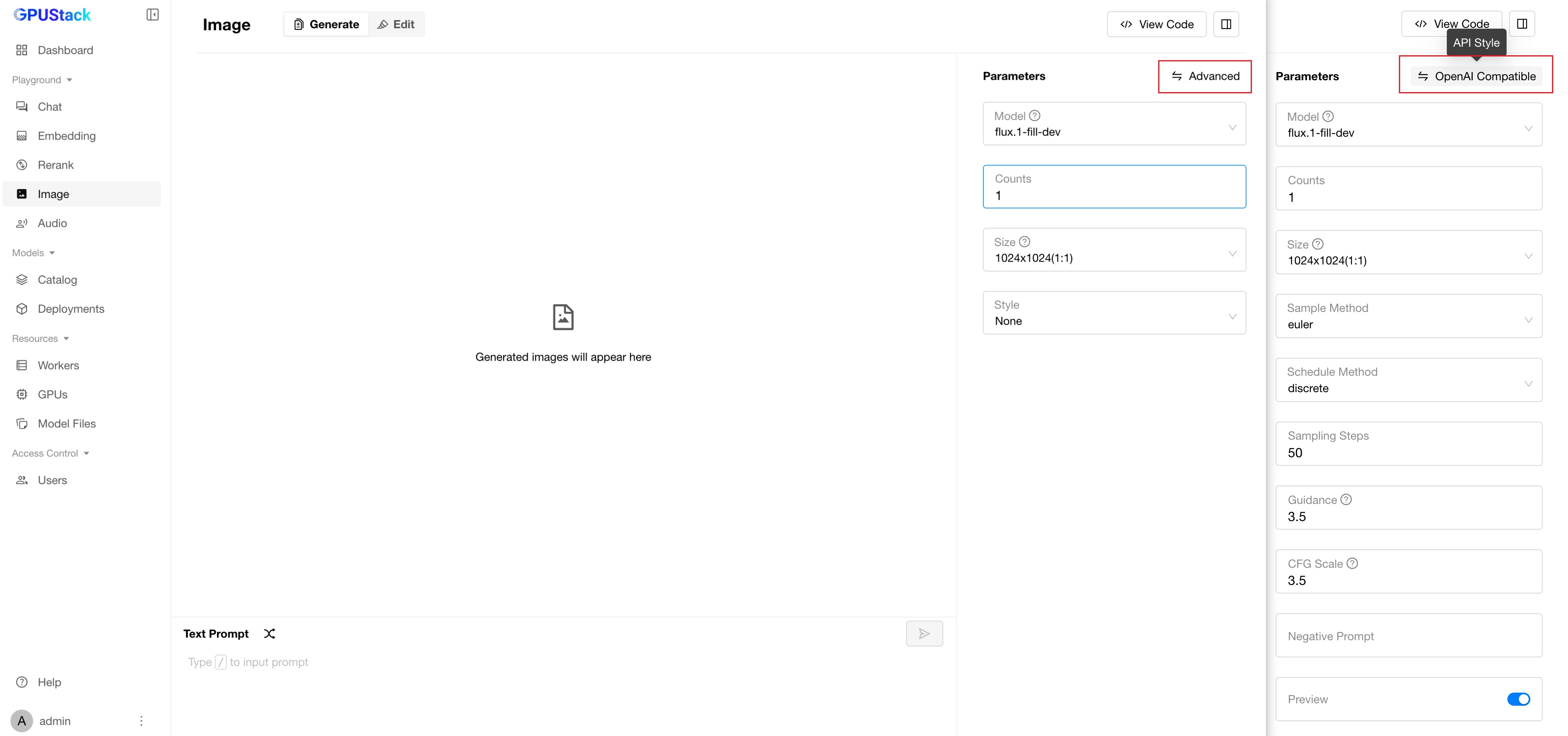Open the Sample Method dropdown showing euler
Screen dimensions: 1568x736
coord(1408,316)
